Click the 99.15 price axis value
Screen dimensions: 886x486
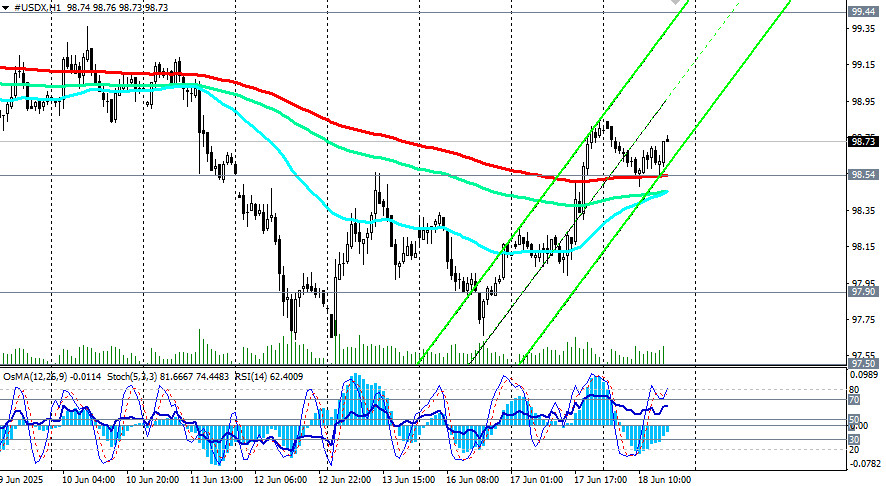[863, 66]
